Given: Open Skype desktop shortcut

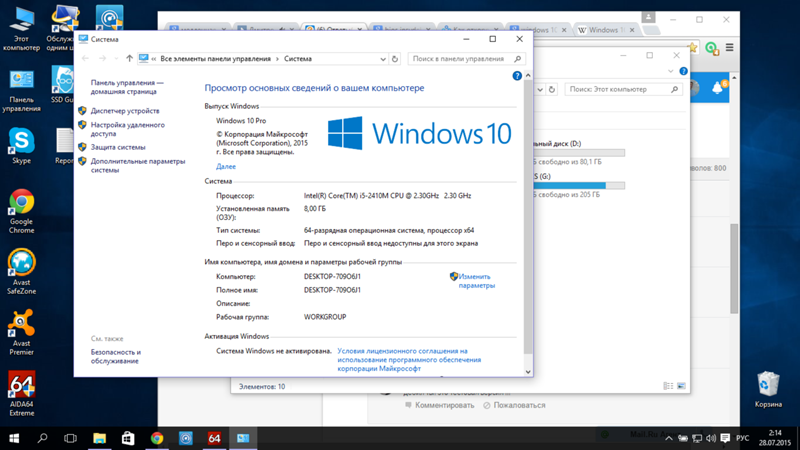Looking at the screenshot, I should 21,146.
